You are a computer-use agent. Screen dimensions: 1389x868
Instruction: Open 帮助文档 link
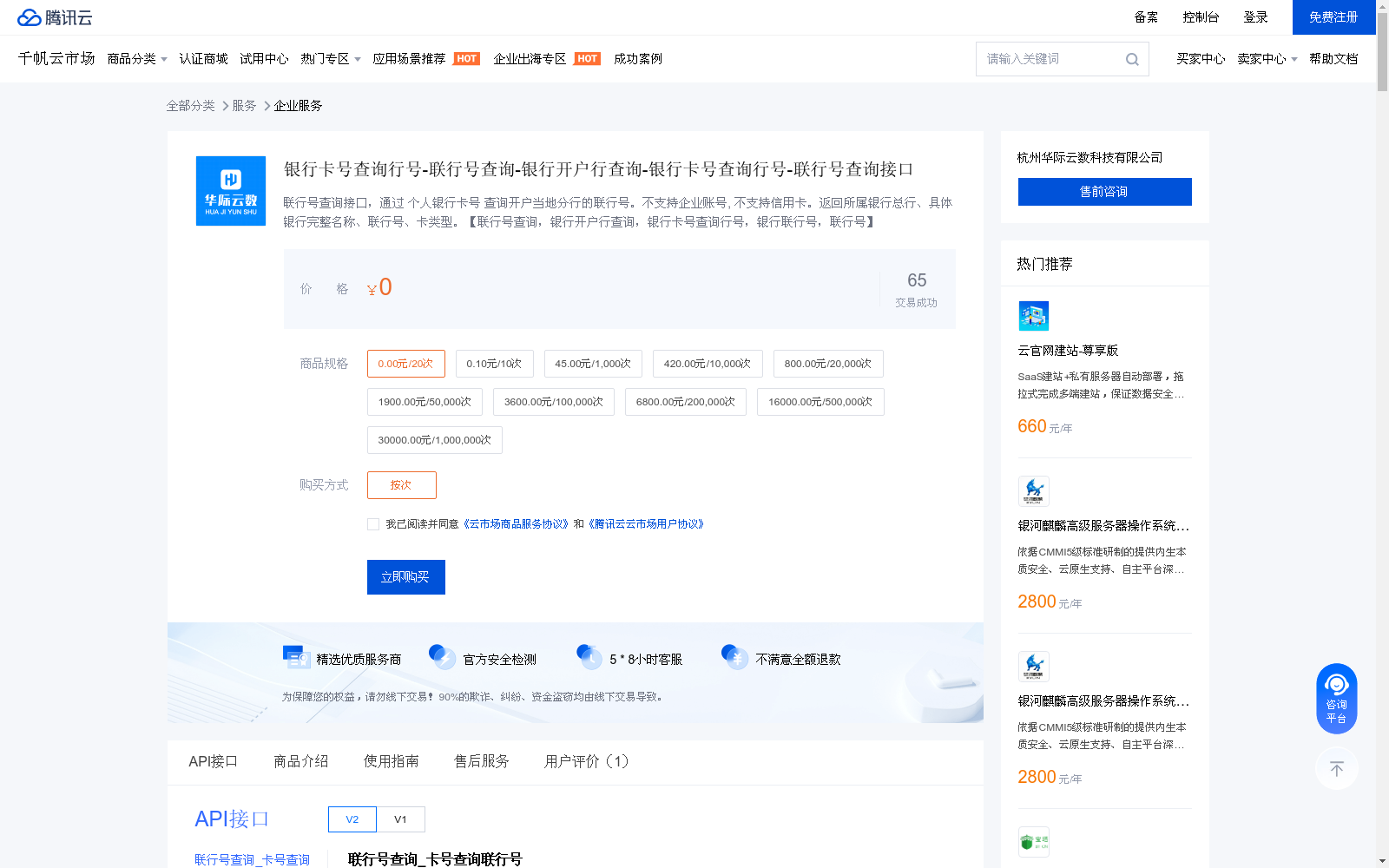point(1333,59)
